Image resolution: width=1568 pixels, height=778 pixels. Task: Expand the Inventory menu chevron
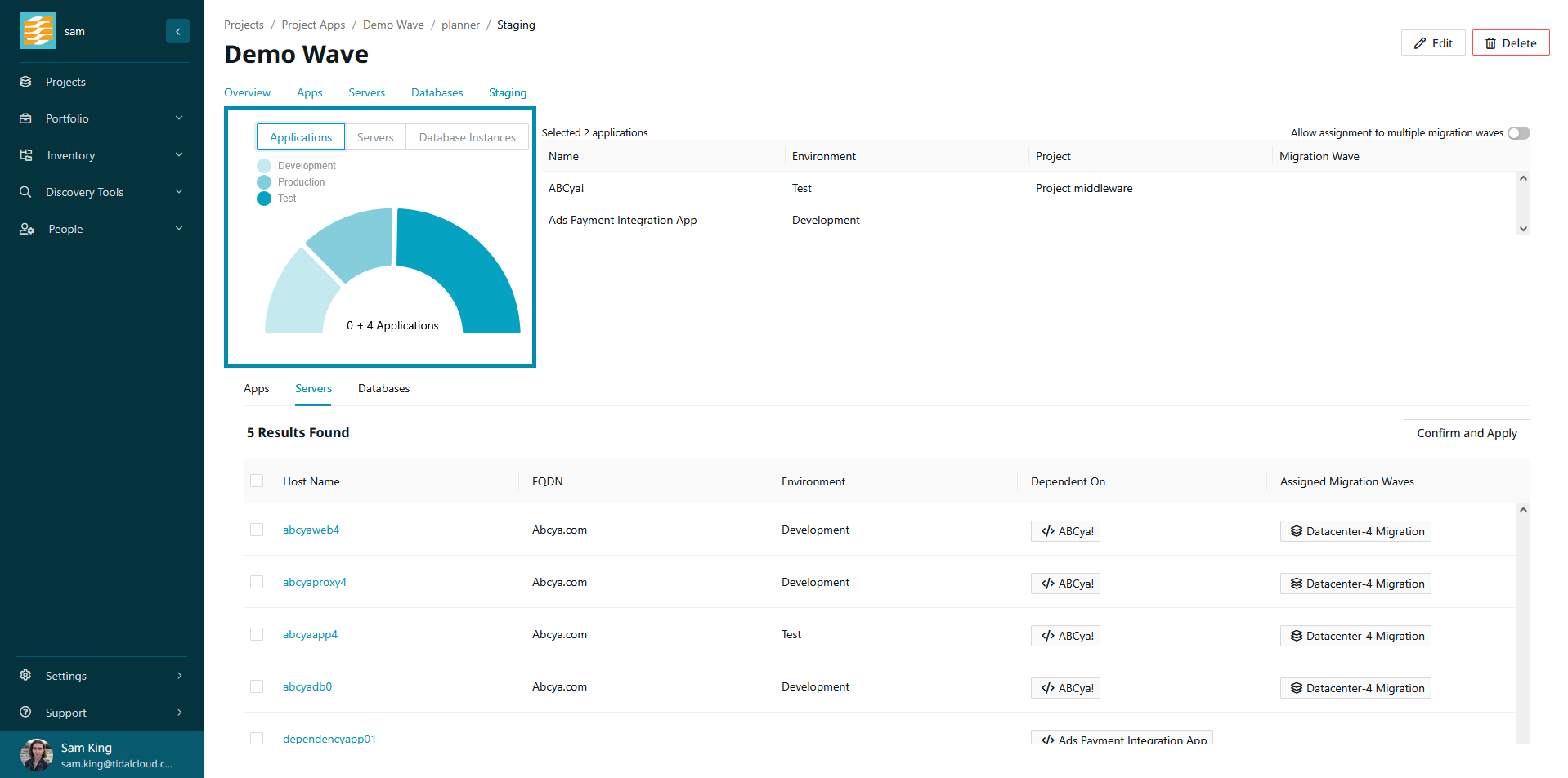point(179,155)
